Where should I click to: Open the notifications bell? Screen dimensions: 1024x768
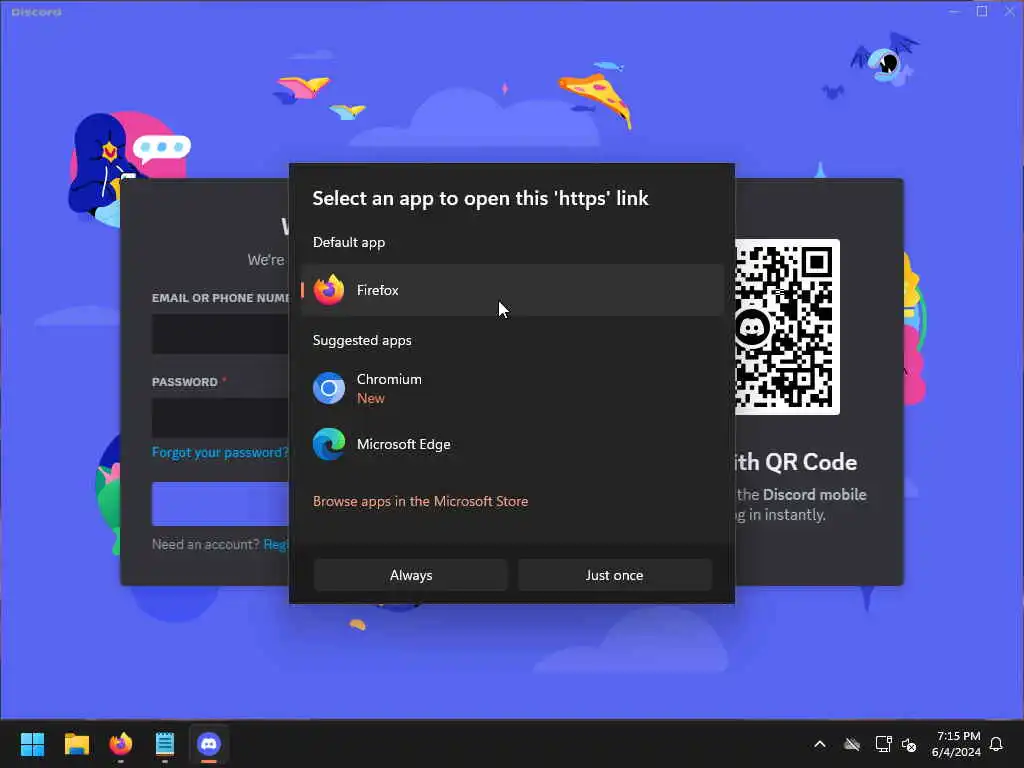click(996, 744)
